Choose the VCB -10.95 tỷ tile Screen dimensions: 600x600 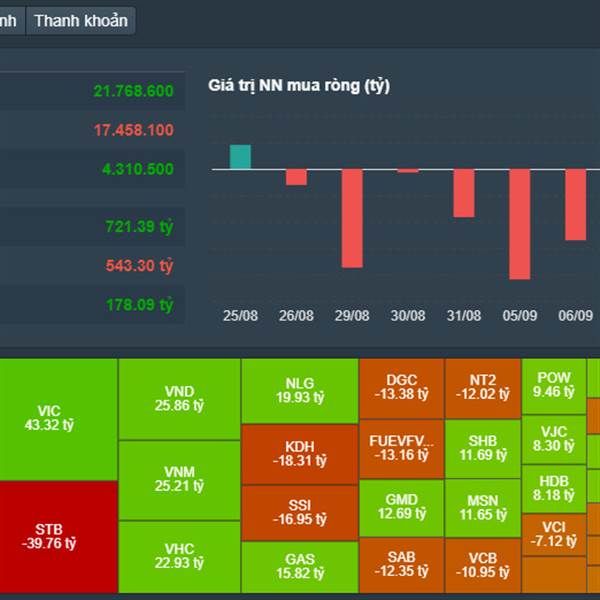[x=483, y=566]
